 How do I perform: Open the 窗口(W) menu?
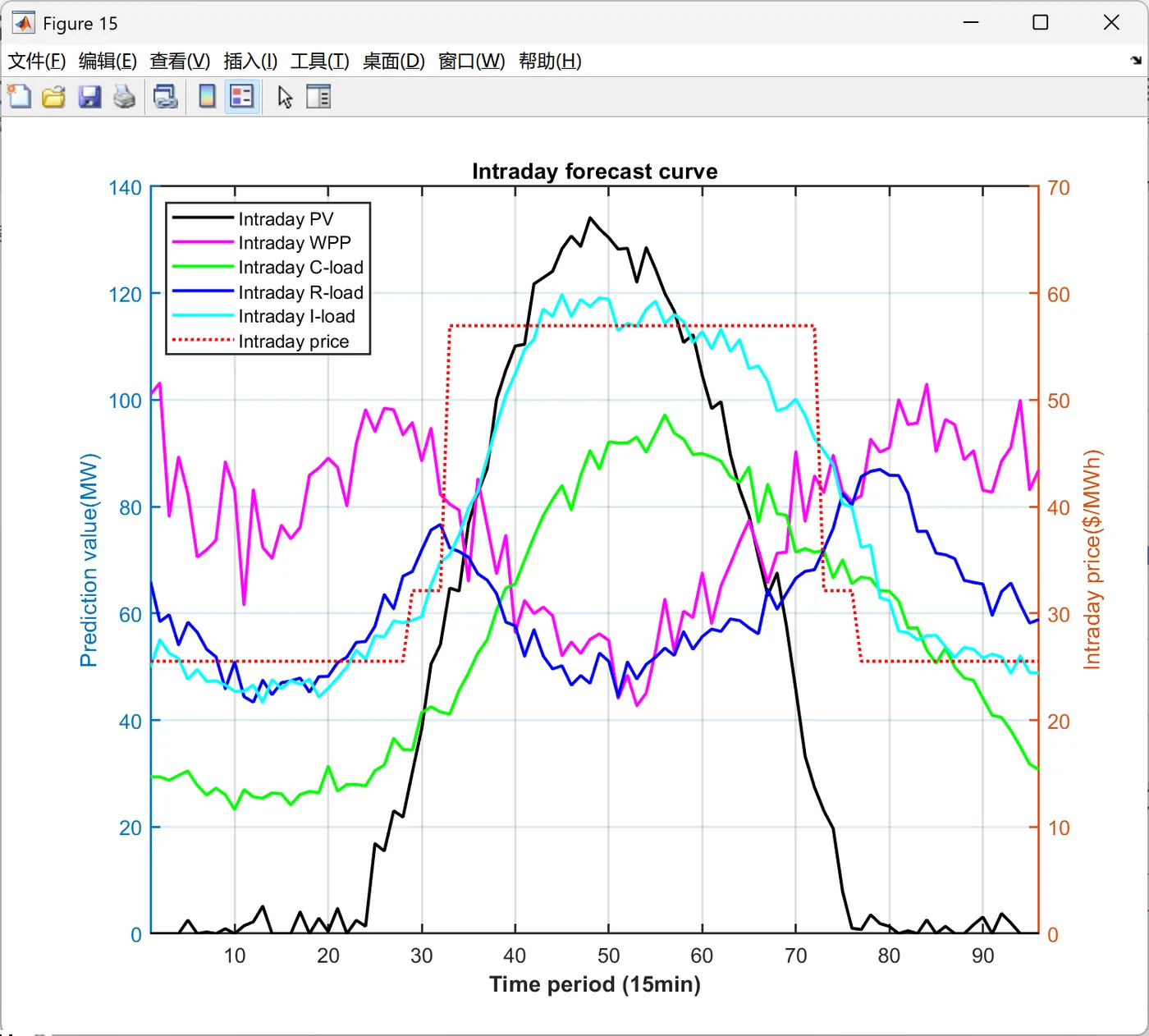(472, 62)
